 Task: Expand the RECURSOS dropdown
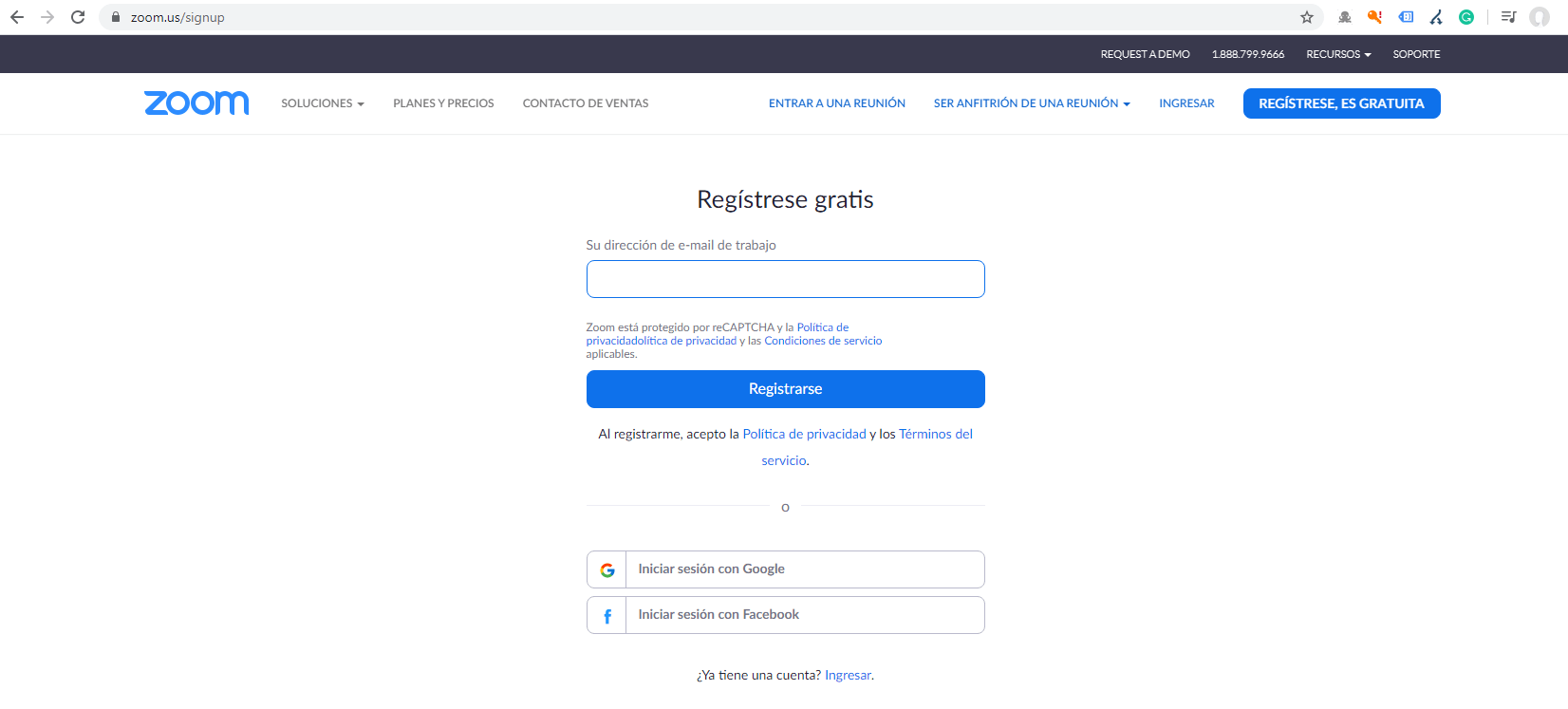(1338, 54)
